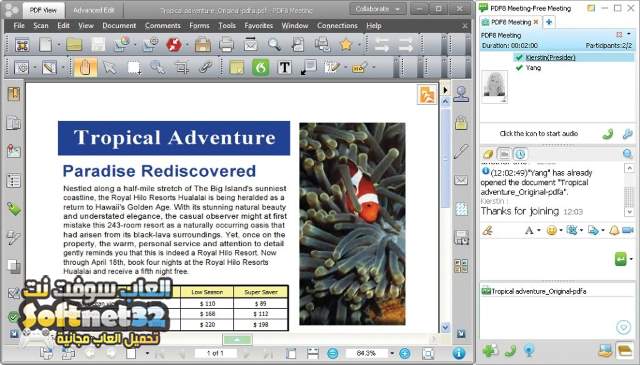The image size is (640, 365).
Task: Zoom out with the blue minus button
Action: pyautogui.click(x=333, y=353)
